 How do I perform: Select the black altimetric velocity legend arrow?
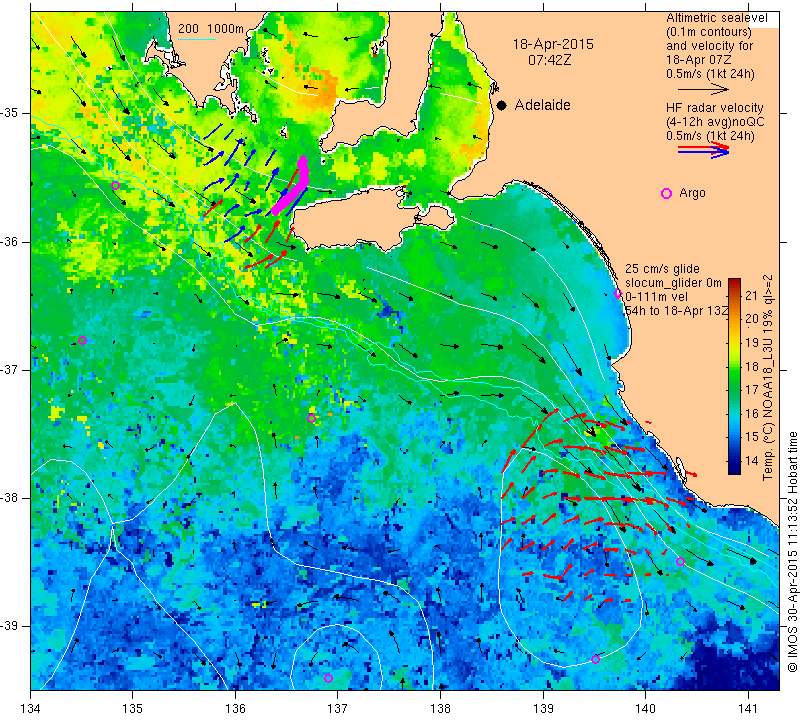[703, 89]
